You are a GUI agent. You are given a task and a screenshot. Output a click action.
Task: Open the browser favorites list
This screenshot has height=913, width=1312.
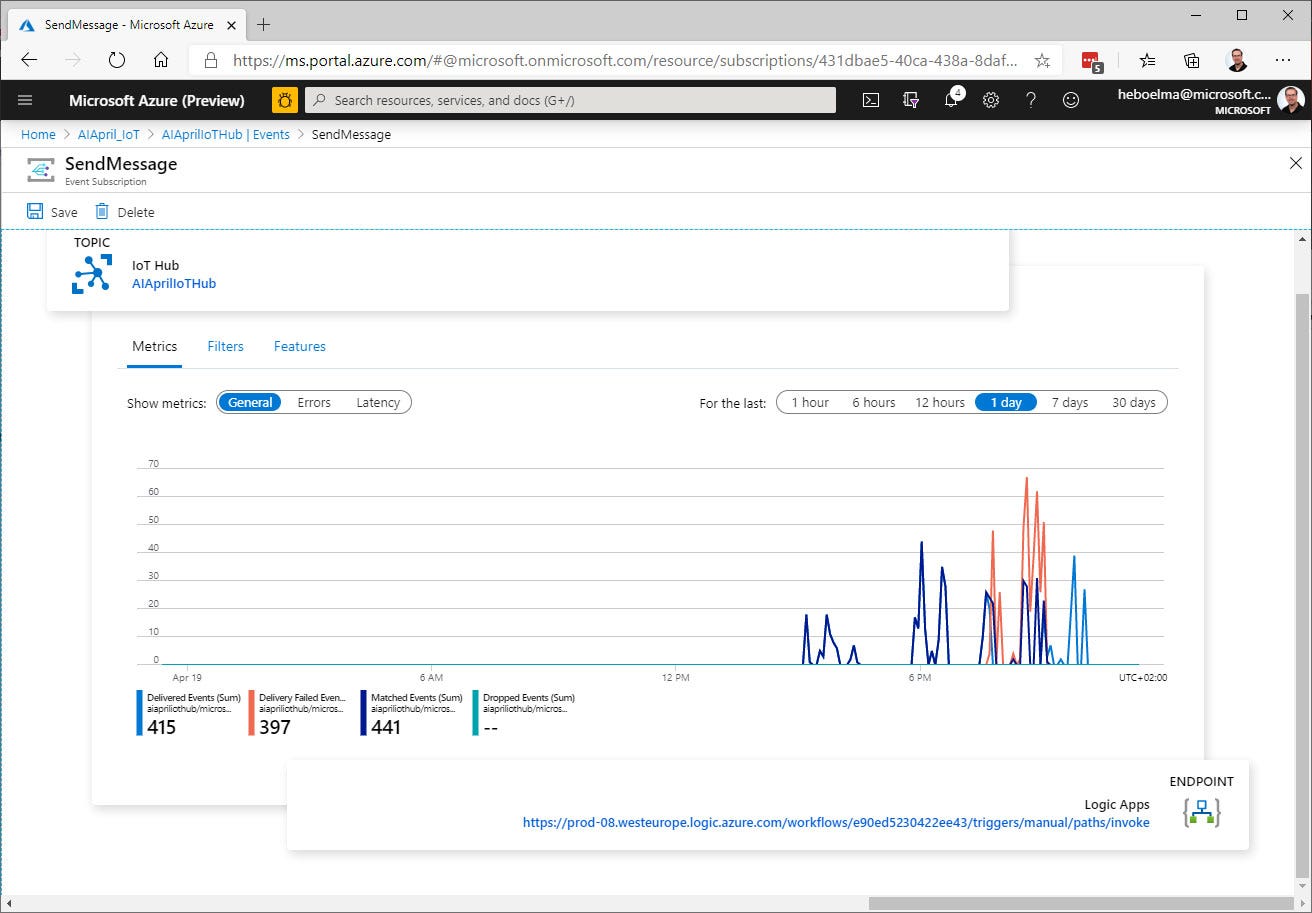(1148, 60)
